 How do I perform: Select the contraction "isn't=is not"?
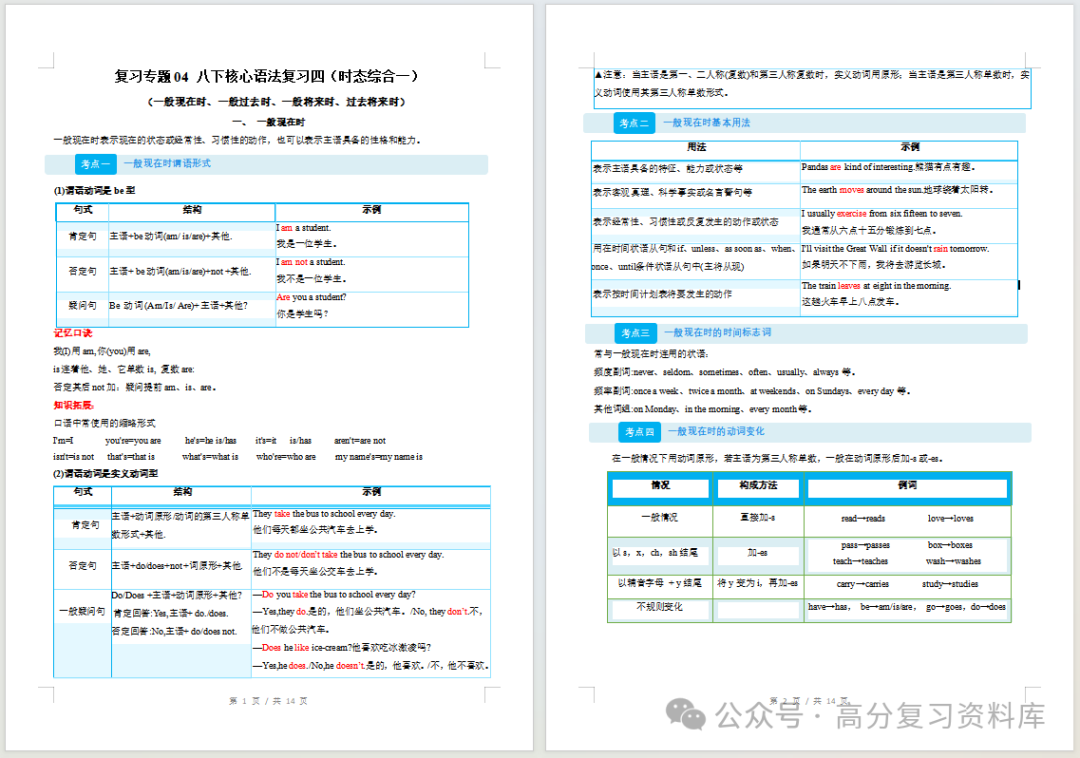click(x=74, y=456)
